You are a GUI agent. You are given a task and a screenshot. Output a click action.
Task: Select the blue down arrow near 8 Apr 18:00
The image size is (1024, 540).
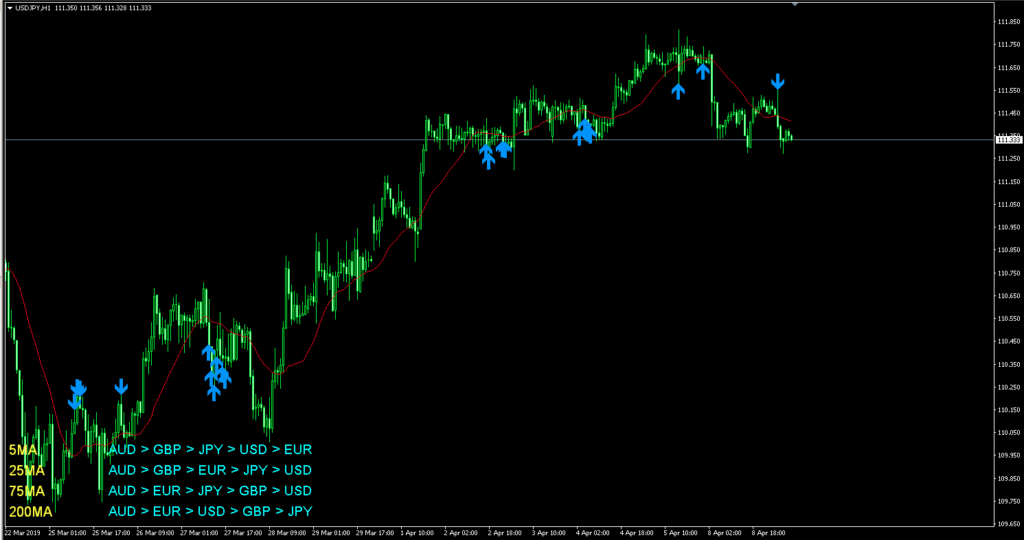click(777, 81)
